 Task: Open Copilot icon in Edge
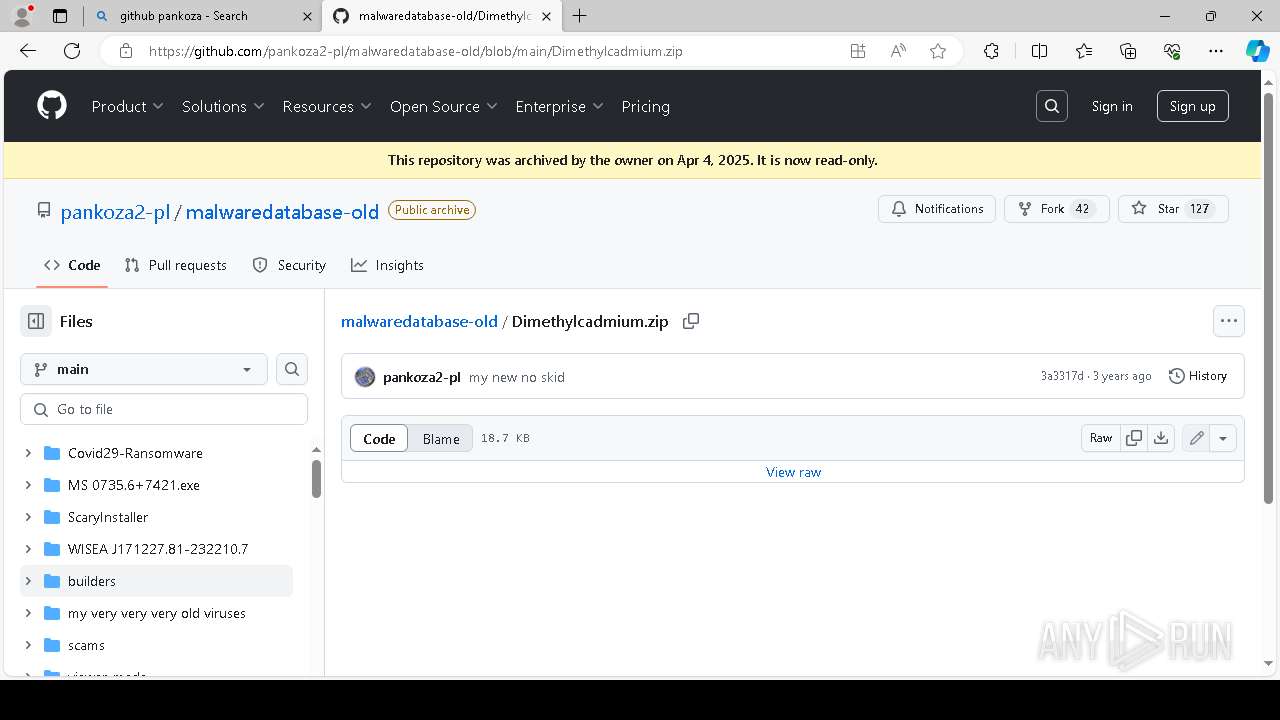tap(1257, 51)
